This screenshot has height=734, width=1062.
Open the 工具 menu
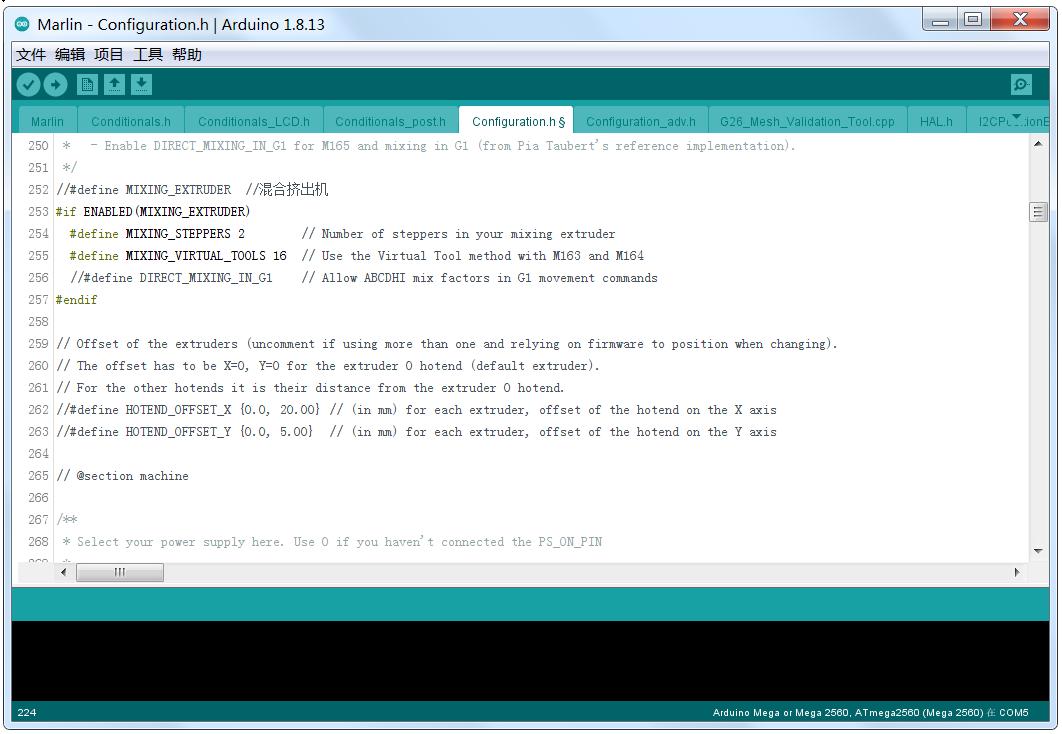tap(148, 55)
